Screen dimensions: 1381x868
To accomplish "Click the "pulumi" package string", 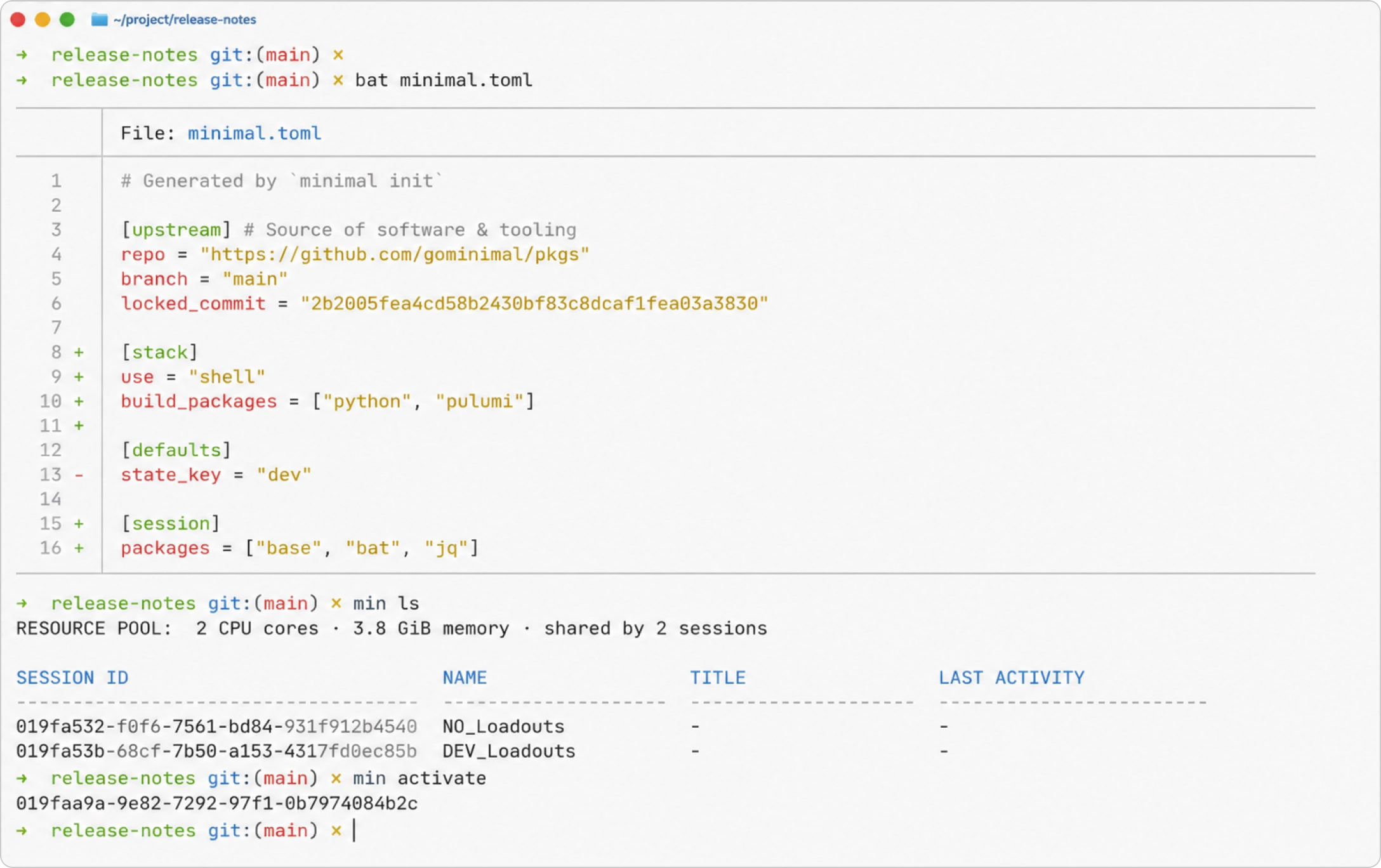I will (480, 402).
